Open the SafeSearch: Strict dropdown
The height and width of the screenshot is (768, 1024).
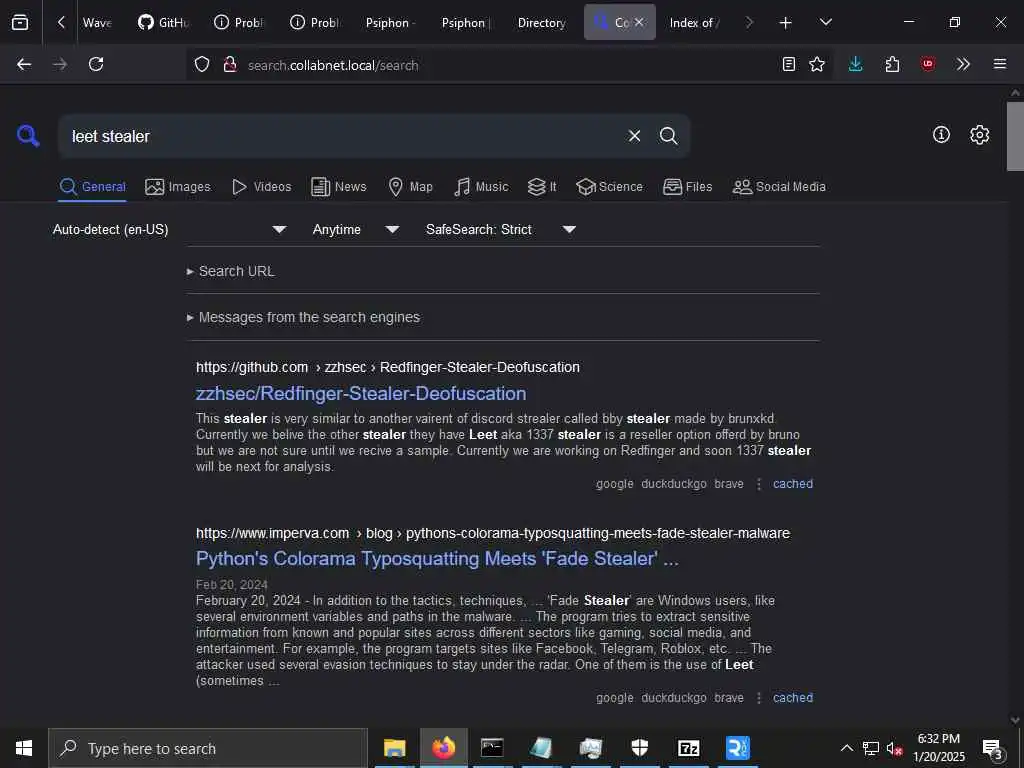point(501,229)
